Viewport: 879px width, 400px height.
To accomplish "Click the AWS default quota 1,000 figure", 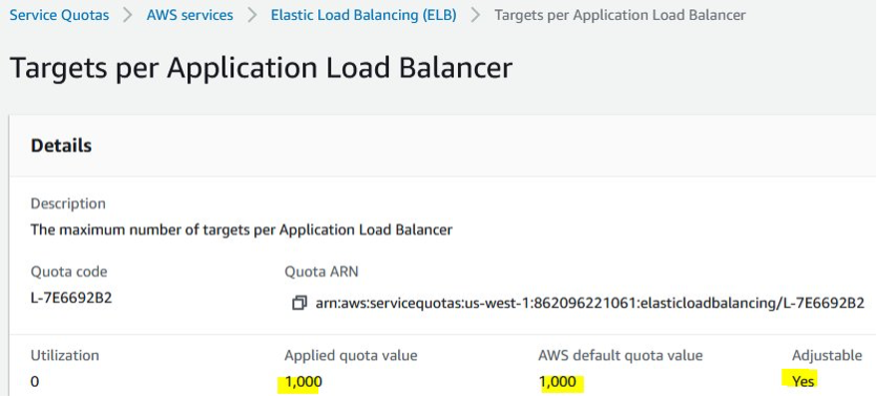I will [557, 382].
